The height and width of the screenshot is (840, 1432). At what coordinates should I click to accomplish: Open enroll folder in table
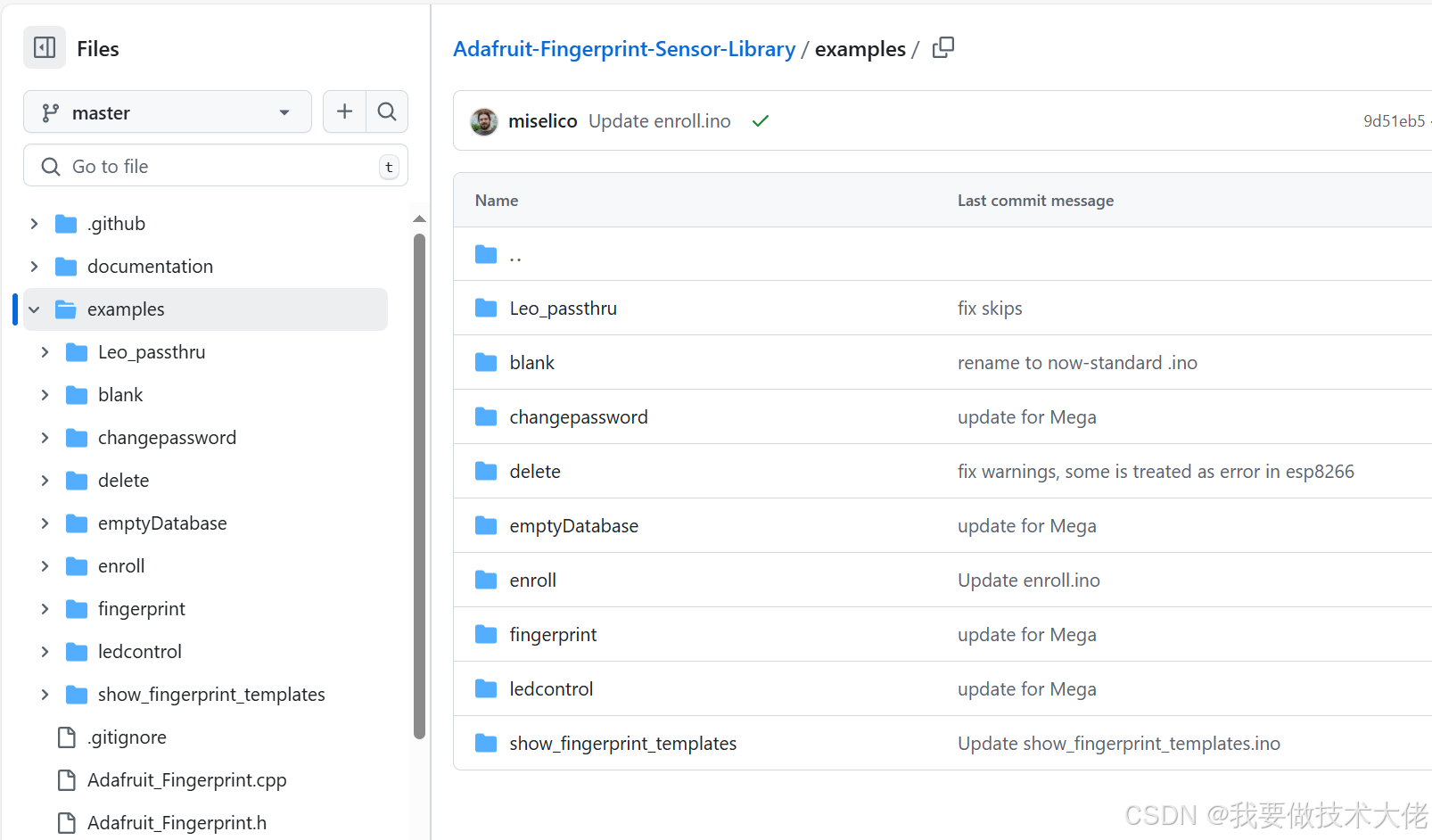tap(533, 581)
